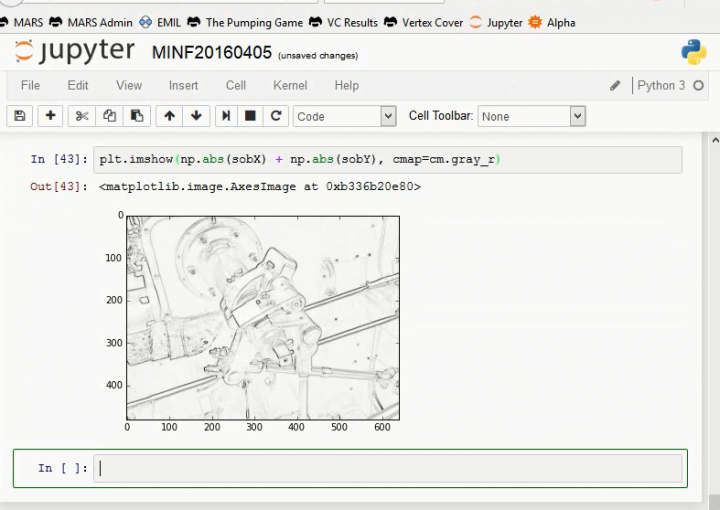Click into the empty input cell

(388, 468)
